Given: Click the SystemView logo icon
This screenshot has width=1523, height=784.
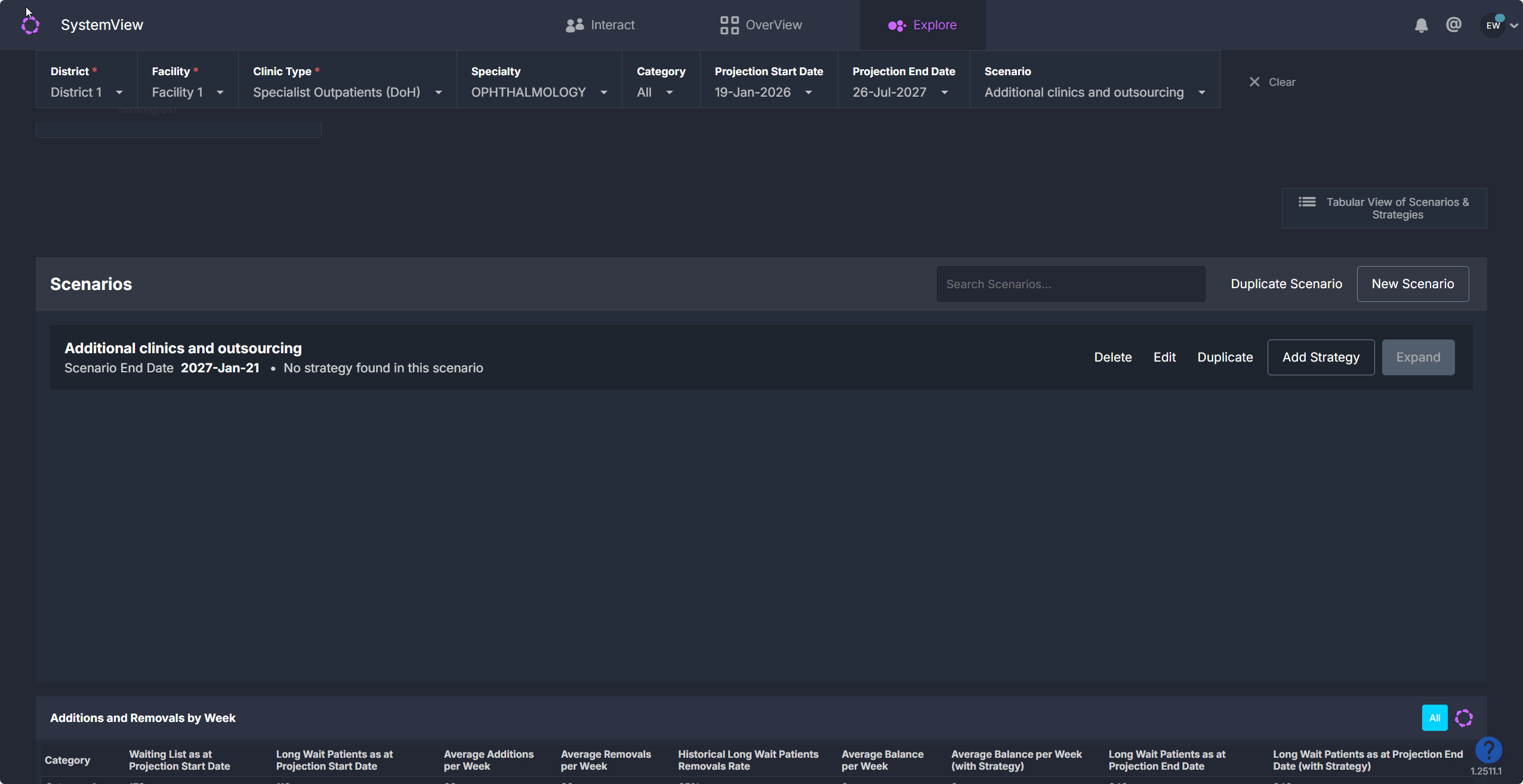Looking at the screenshot, I should click(x=30, y=25).
